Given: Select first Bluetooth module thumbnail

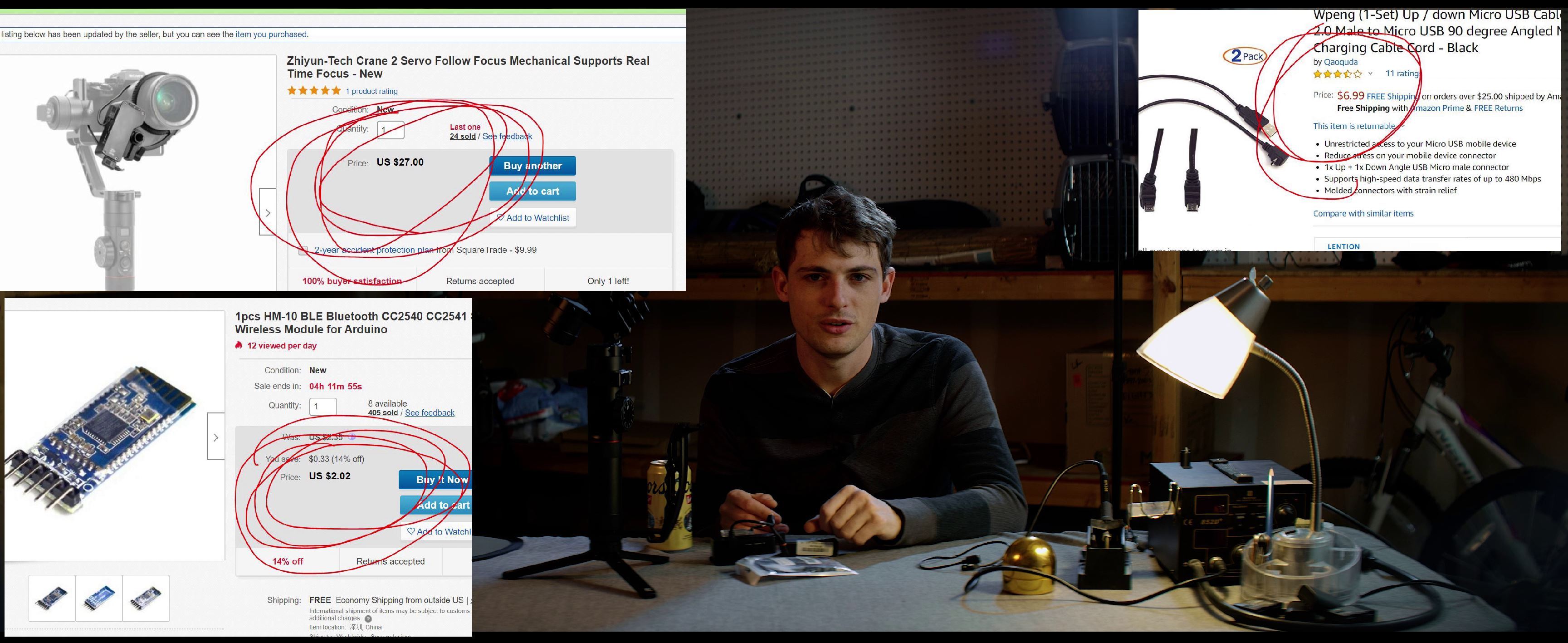Looking at the screenshot, I should click(52, 598).
